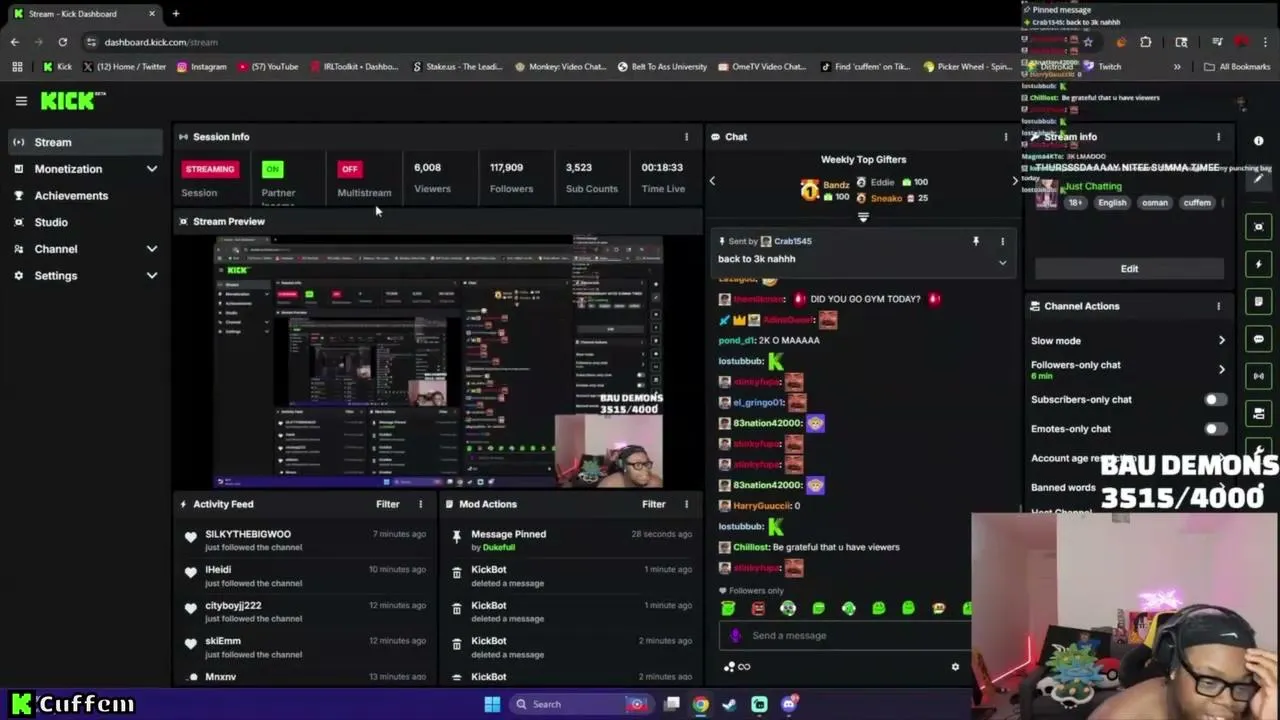
Task: Open Discord from the taskbar
Action: (x=789, y=704)
